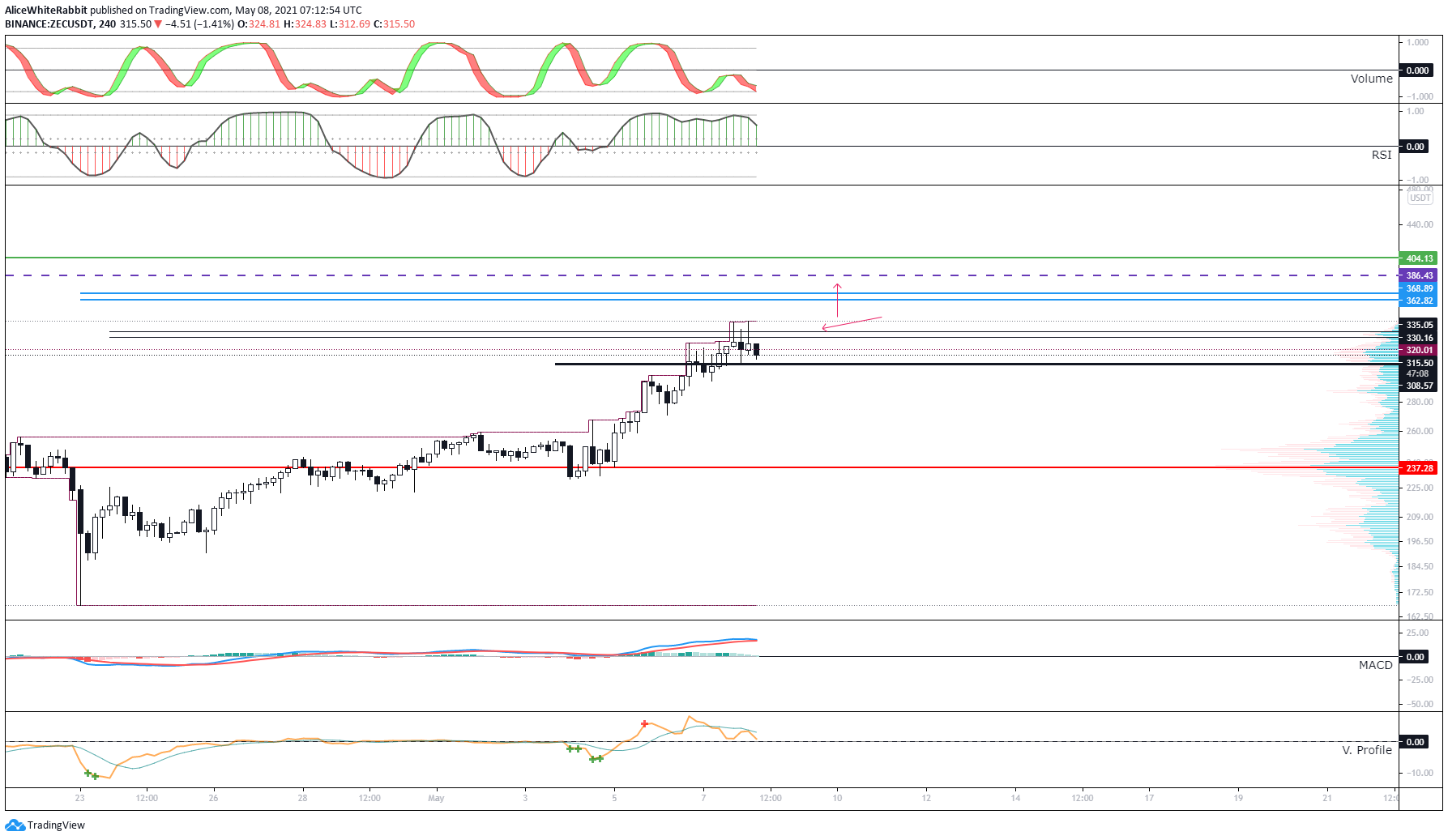Select the red horizontal support line at 237.28
The width and height of the screenshot is (1448, 840).
coord(702,467)
